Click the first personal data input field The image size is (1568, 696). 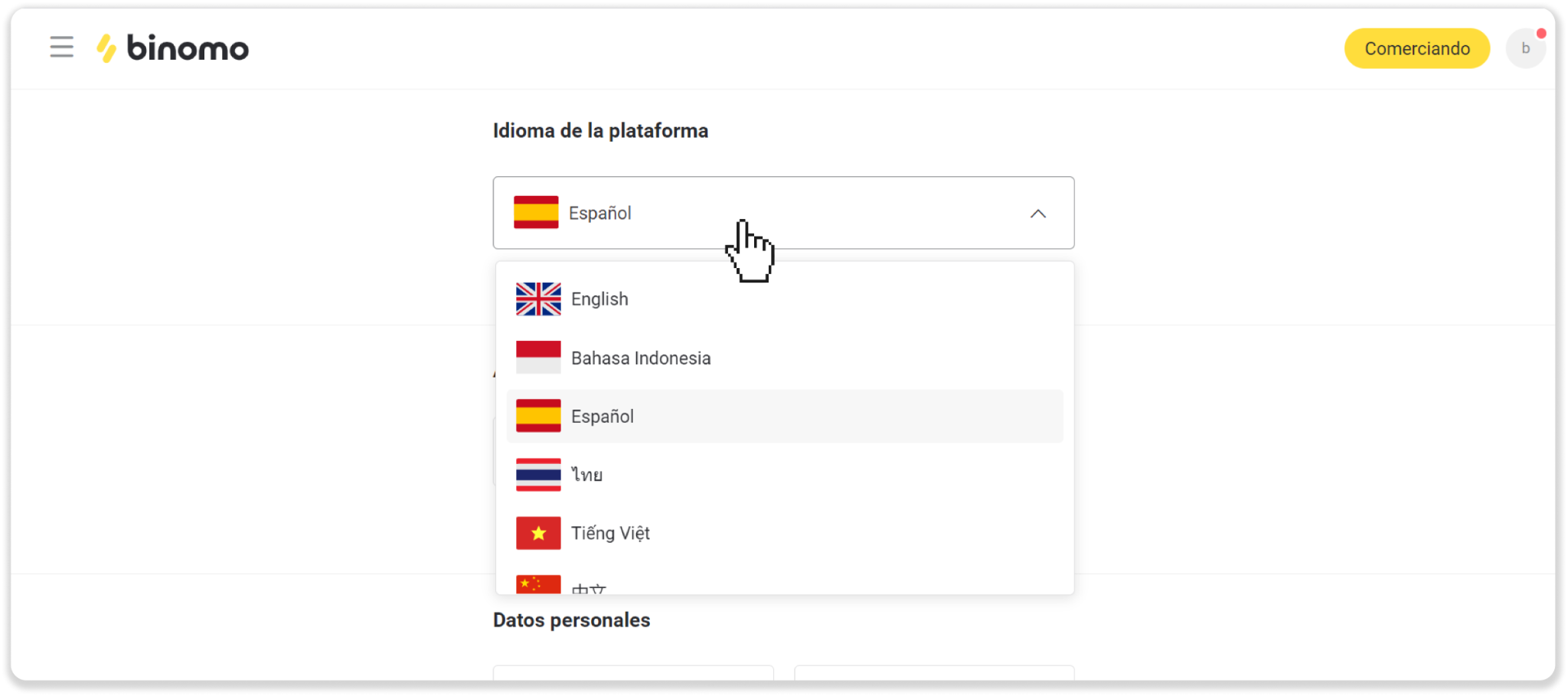[633, 672]
